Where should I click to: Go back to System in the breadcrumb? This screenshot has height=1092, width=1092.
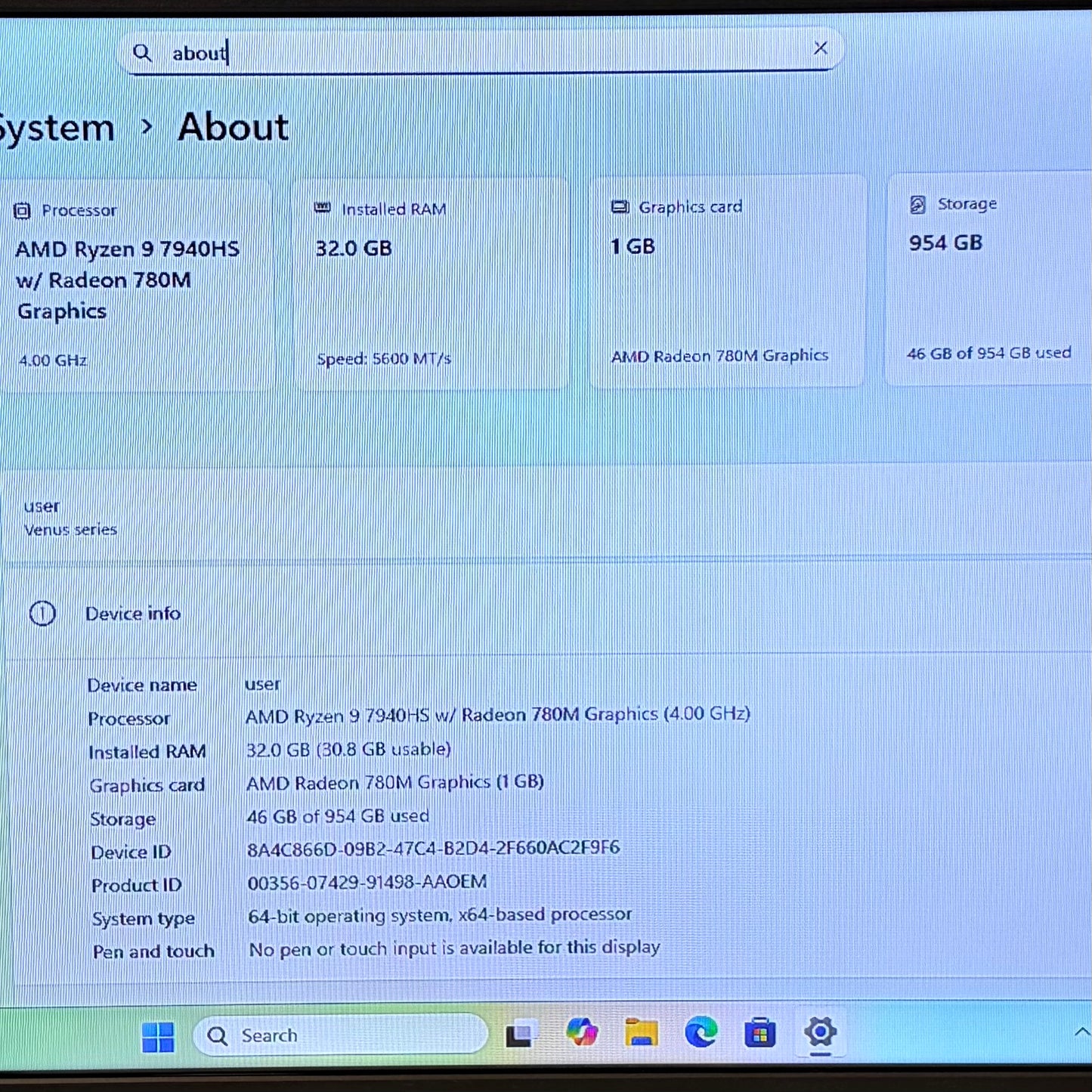tap(56, 128)
